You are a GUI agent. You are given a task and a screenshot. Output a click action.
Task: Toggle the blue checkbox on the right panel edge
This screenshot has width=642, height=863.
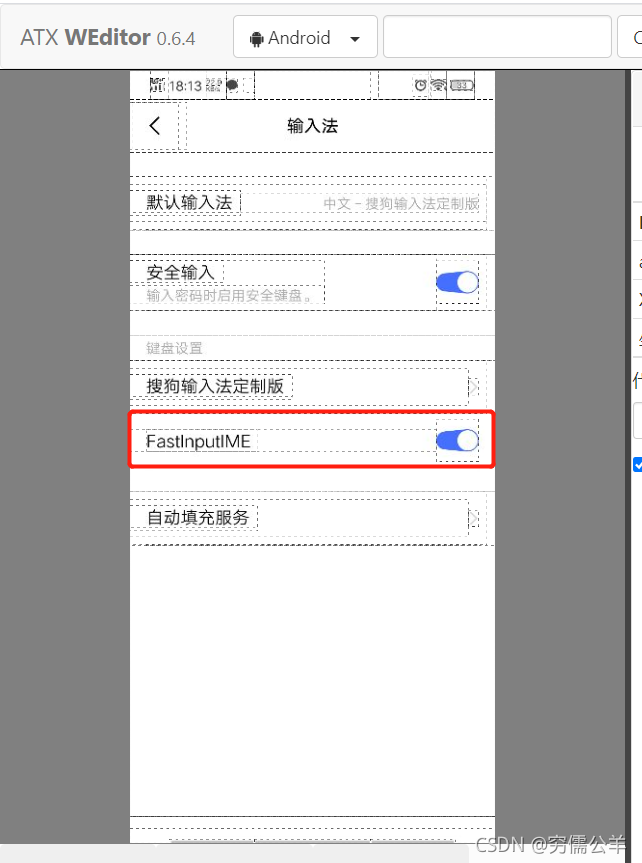point(638,465)
